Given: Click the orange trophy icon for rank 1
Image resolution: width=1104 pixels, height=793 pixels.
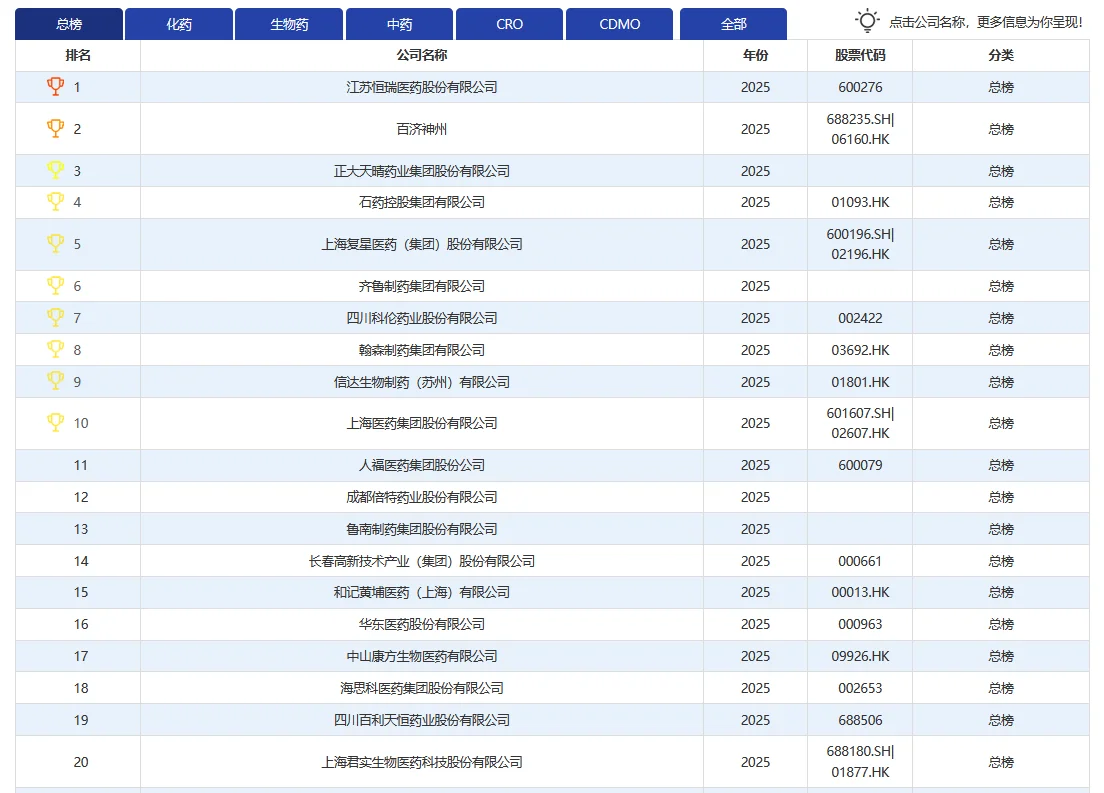Looking at the screenshot, I should (55, 86).
